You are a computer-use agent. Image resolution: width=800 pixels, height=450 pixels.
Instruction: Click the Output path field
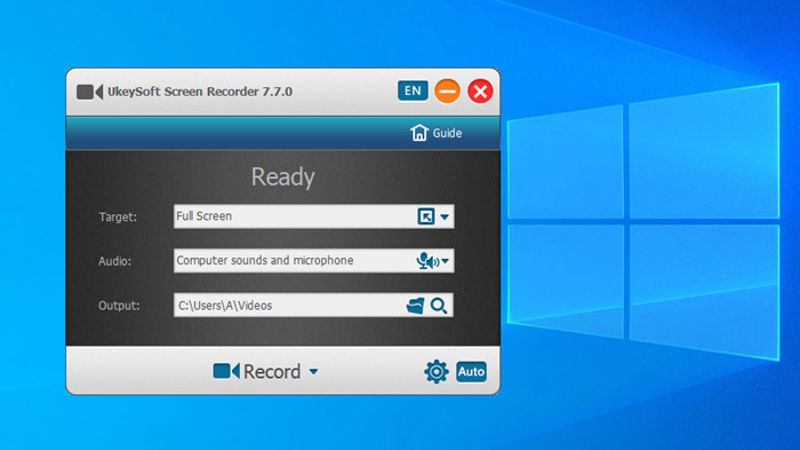pyautogui.click(x=313, y=305)
